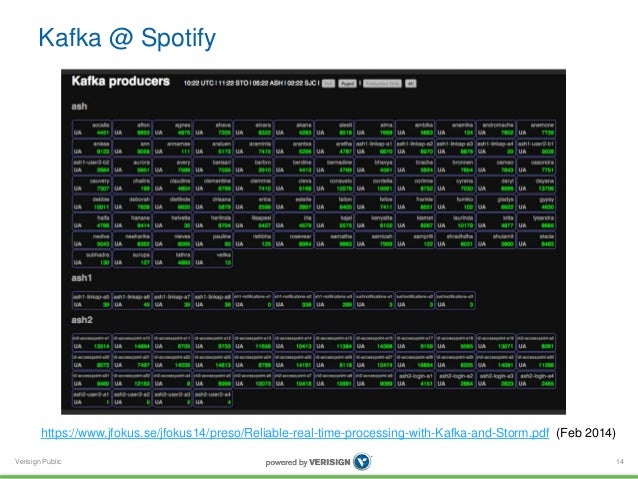
Task: Open the ash2-user2-a1 producer tile
Action: 92,398
